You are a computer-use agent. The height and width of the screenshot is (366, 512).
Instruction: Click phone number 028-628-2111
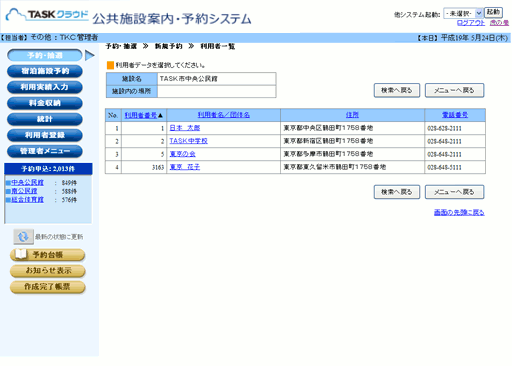click(x=444, y=128)
